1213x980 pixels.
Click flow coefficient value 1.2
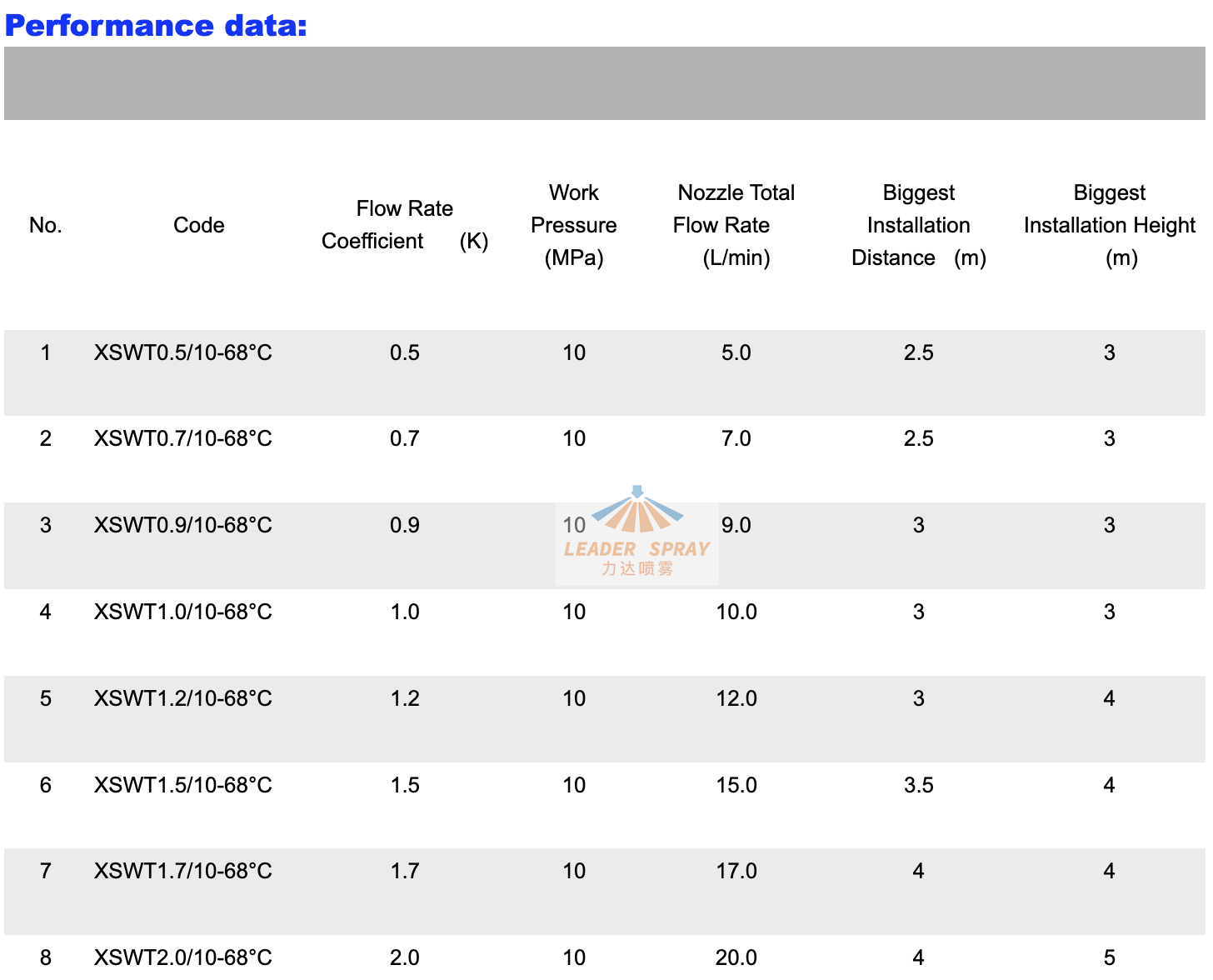click(x=405, y=698)
